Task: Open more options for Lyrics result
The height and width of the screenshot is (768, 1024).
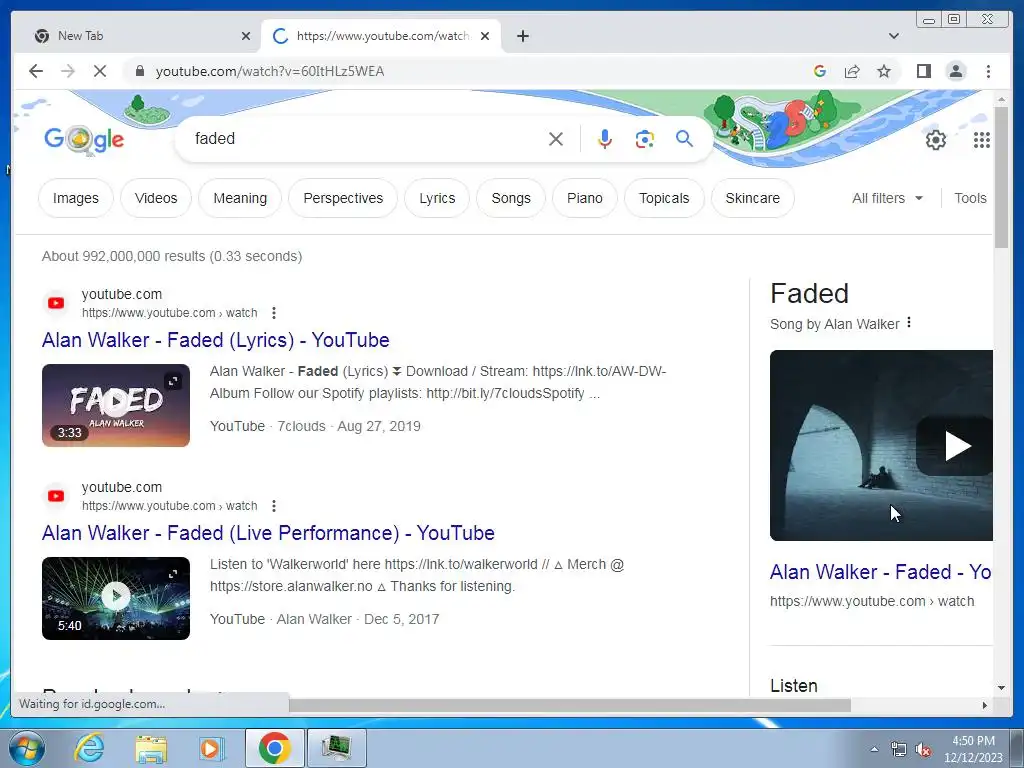Action: click(274, 313)
